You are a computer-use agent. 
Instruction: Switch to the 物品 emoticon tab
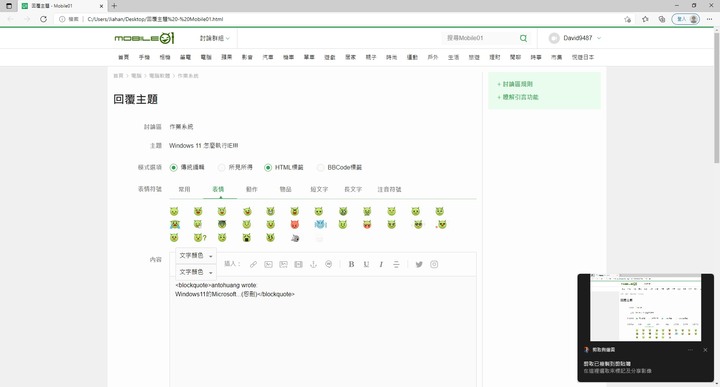click(x=286, y=189)
